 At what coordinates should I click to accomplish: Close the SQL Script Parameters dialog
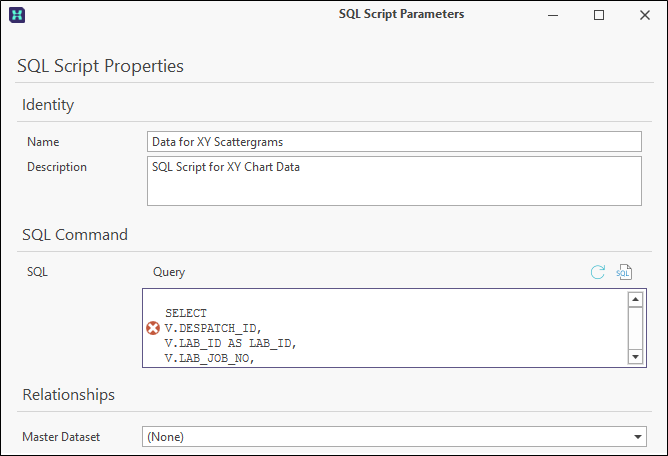645,15
